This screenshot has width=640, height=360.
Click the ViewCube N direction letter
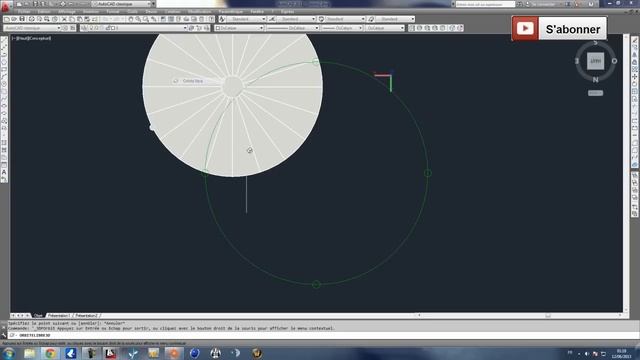click(596, 80)
